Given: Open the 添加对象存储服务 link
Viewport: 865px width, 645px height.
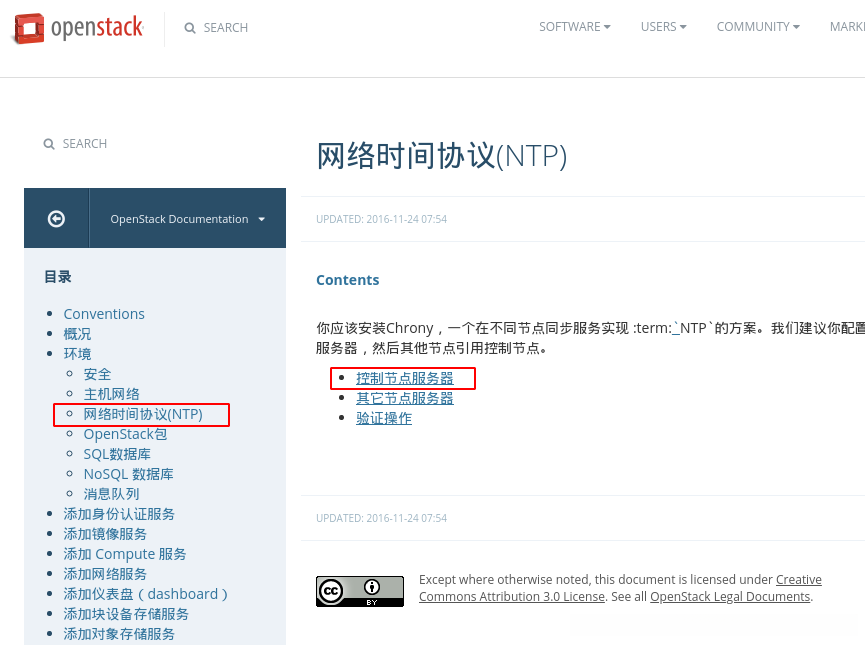Looking at the screenshot, I should 119,634.
